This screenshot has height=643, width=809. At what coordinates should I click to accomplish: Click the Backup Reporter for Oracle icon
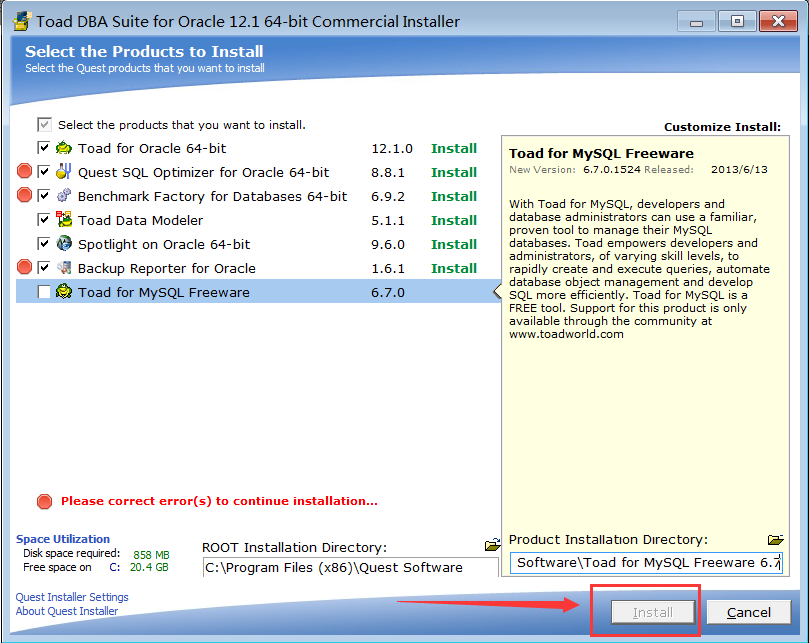click(x=63, y=268)
